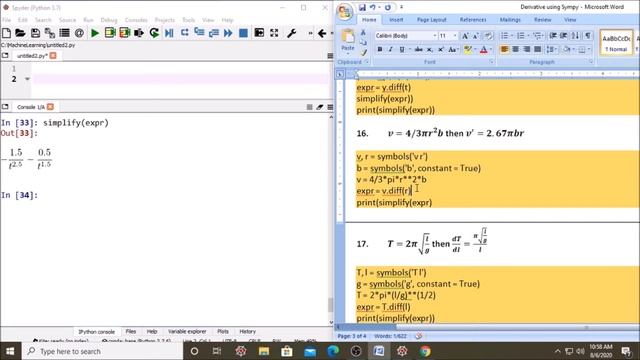Toggle Subscript formatting in Word
Image resolution: width=640 pixels, height=360 pixels.
click(x=430, y=49)
